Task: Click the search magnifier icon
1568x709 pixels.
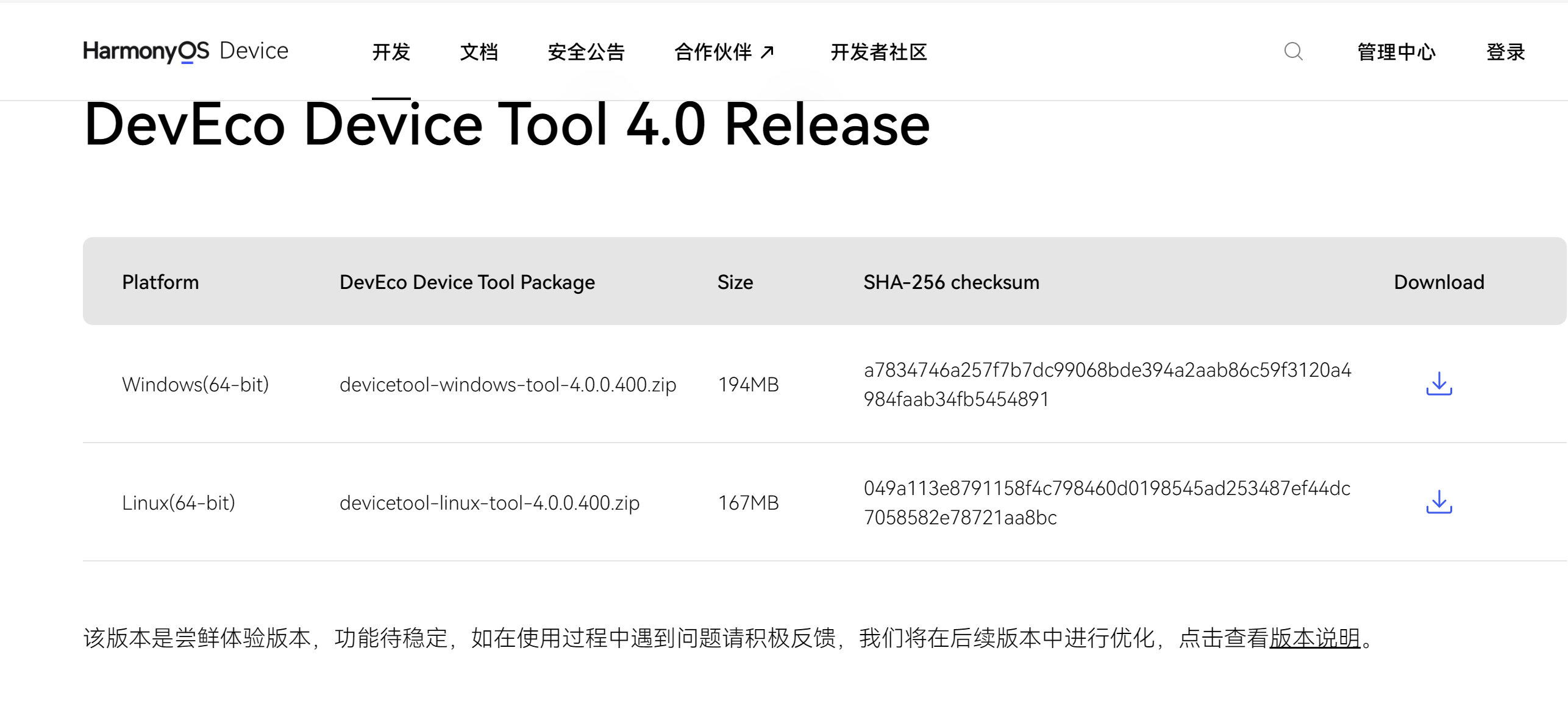Action: pyautogui.click(x=1293, y=51)
